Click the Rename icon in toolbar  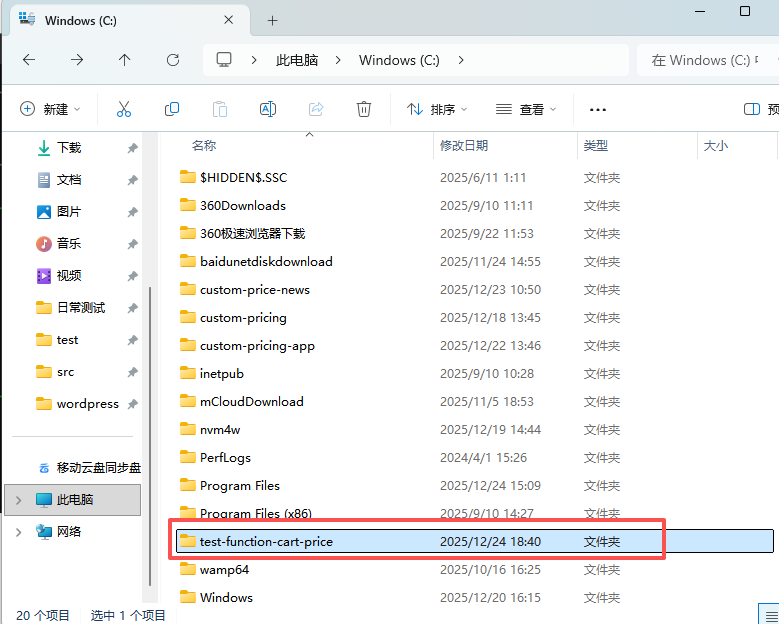[x=268, y=109]
